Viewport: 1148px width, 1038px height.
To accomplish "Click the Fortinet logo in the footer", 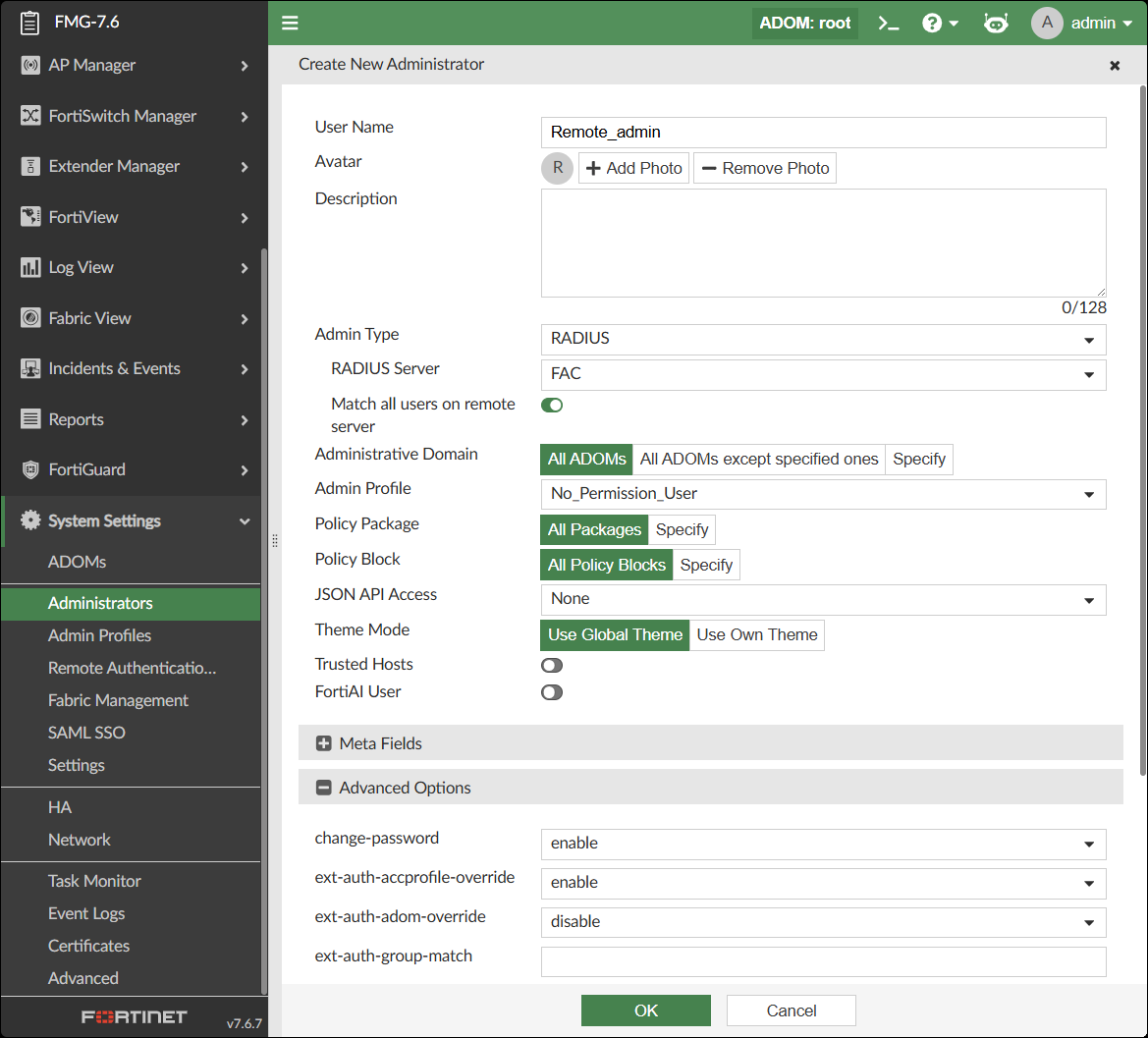I will pyautogui.click(x=134, y=1016).
